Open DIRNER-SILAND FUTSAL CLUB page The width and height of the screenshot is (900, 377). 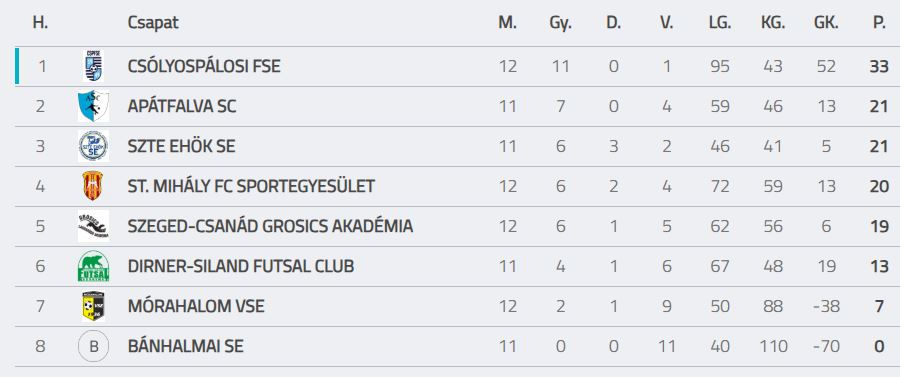[240, 267]
